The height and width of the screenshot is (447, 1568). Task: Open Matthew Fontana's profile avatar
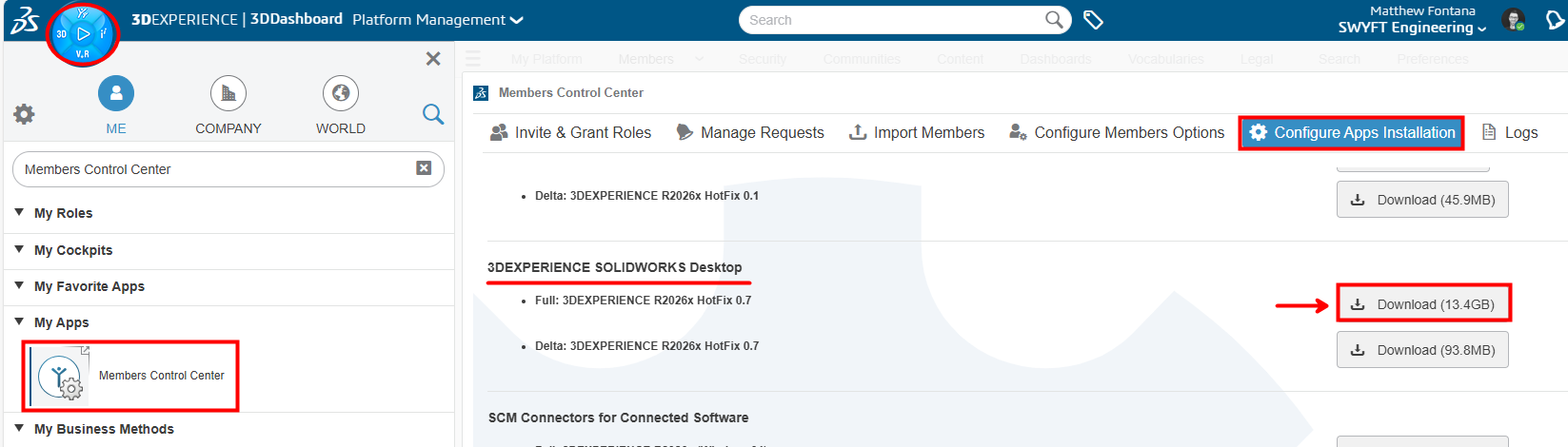1513,20
